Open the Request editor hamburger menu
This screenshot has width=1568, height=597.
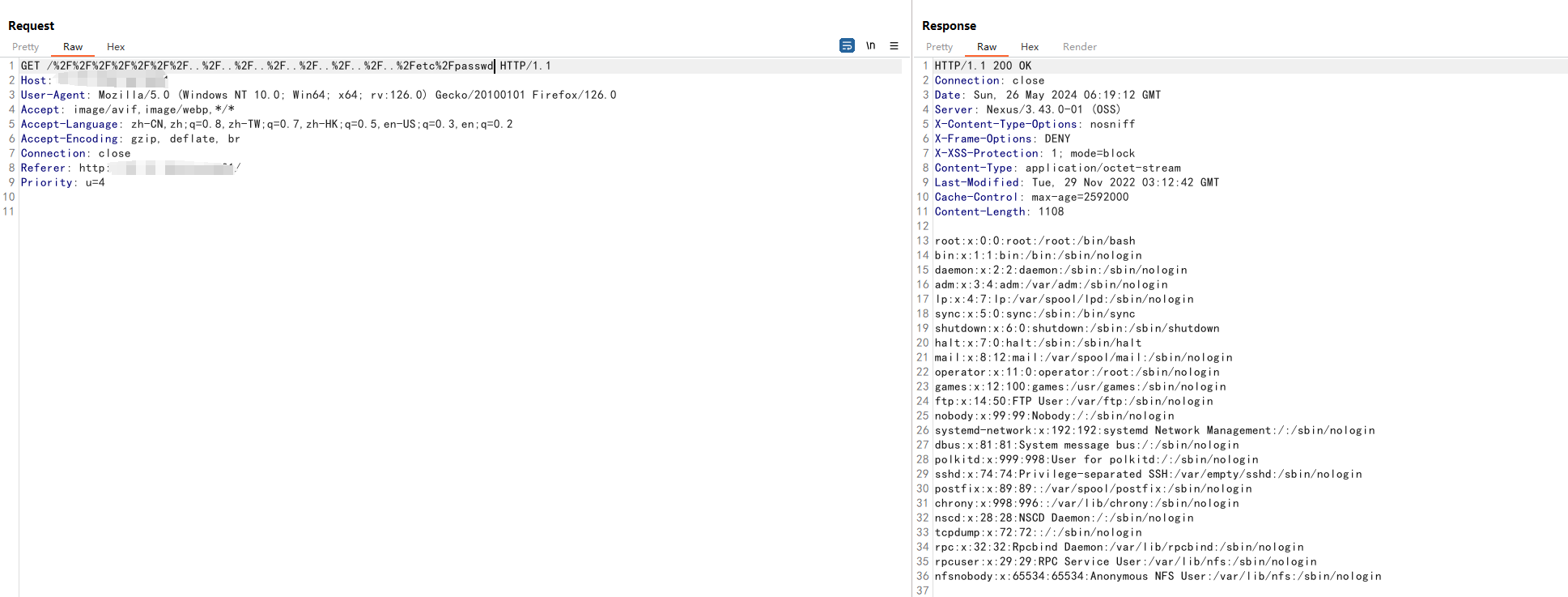point(894,45)
